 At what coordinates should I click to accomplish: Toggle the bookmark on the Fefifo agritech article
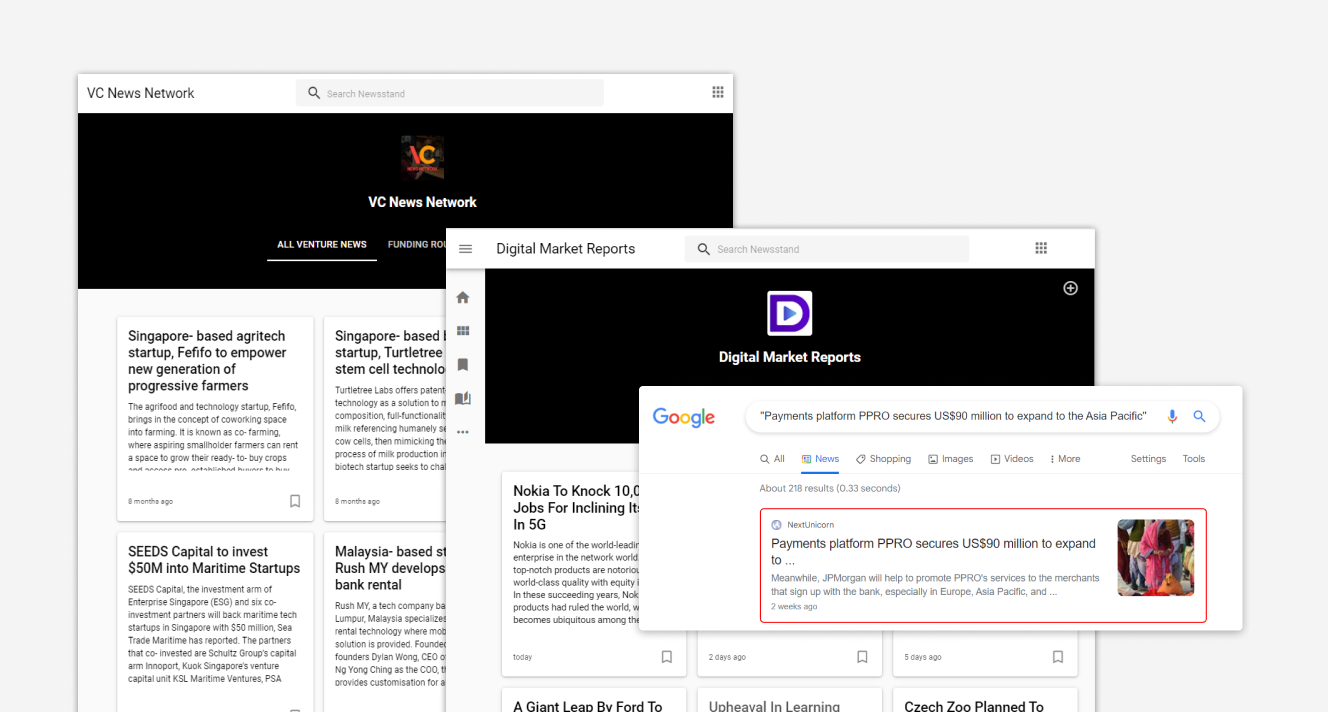click(x=294, y=500)
